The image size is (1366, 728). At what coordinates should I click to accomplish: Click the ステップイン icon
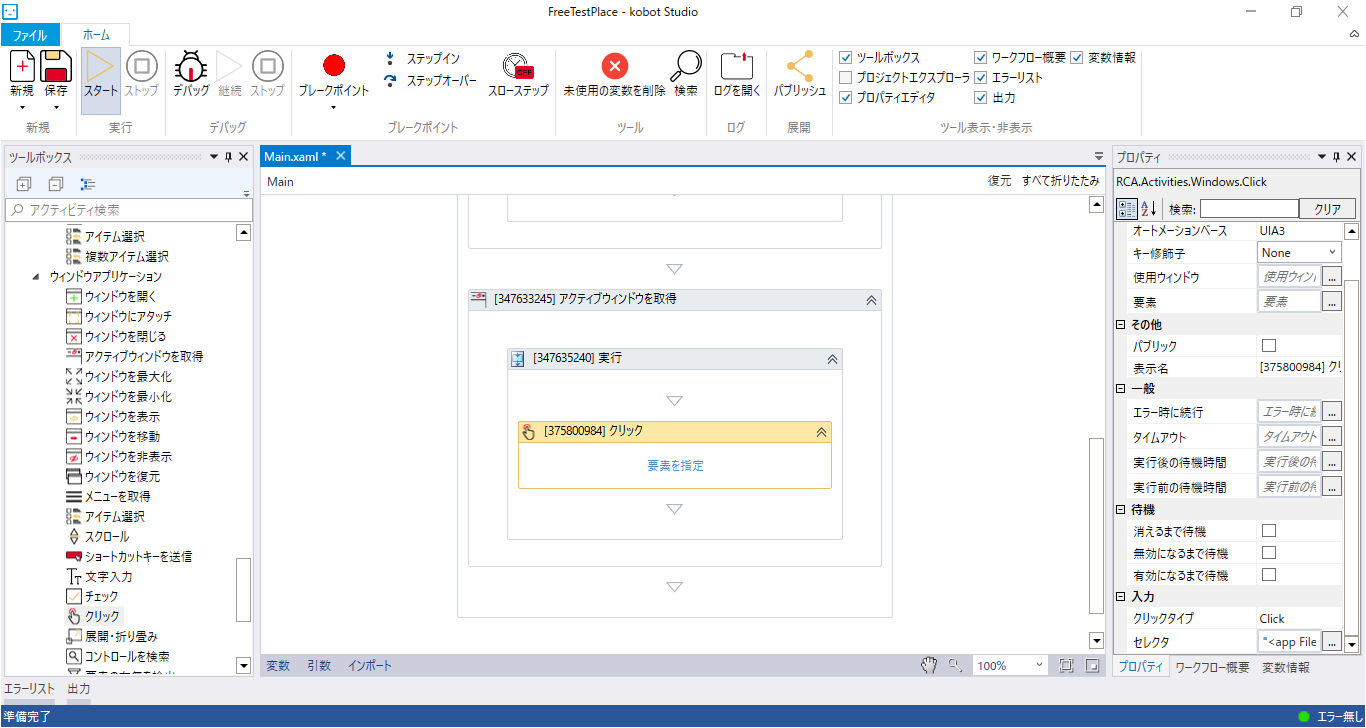point(391,59)
